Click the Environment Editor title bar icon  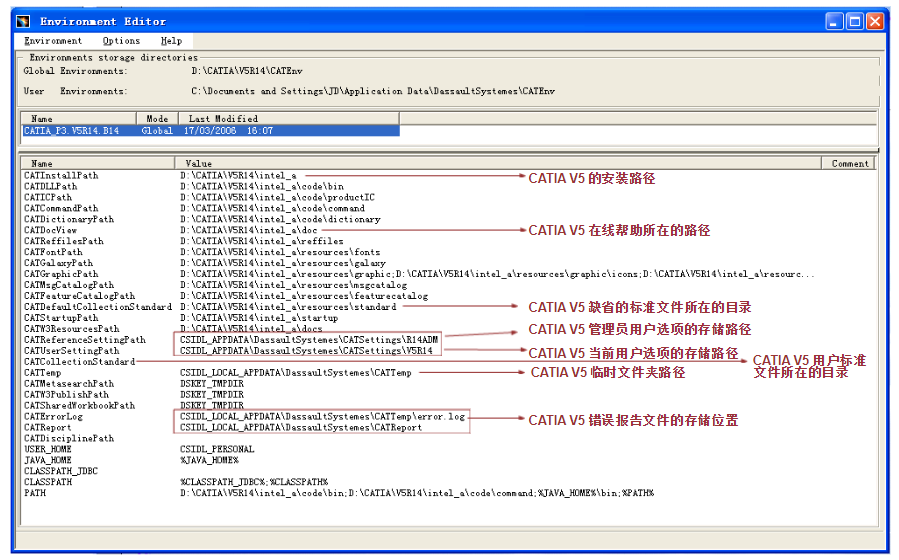click(24, 22)
